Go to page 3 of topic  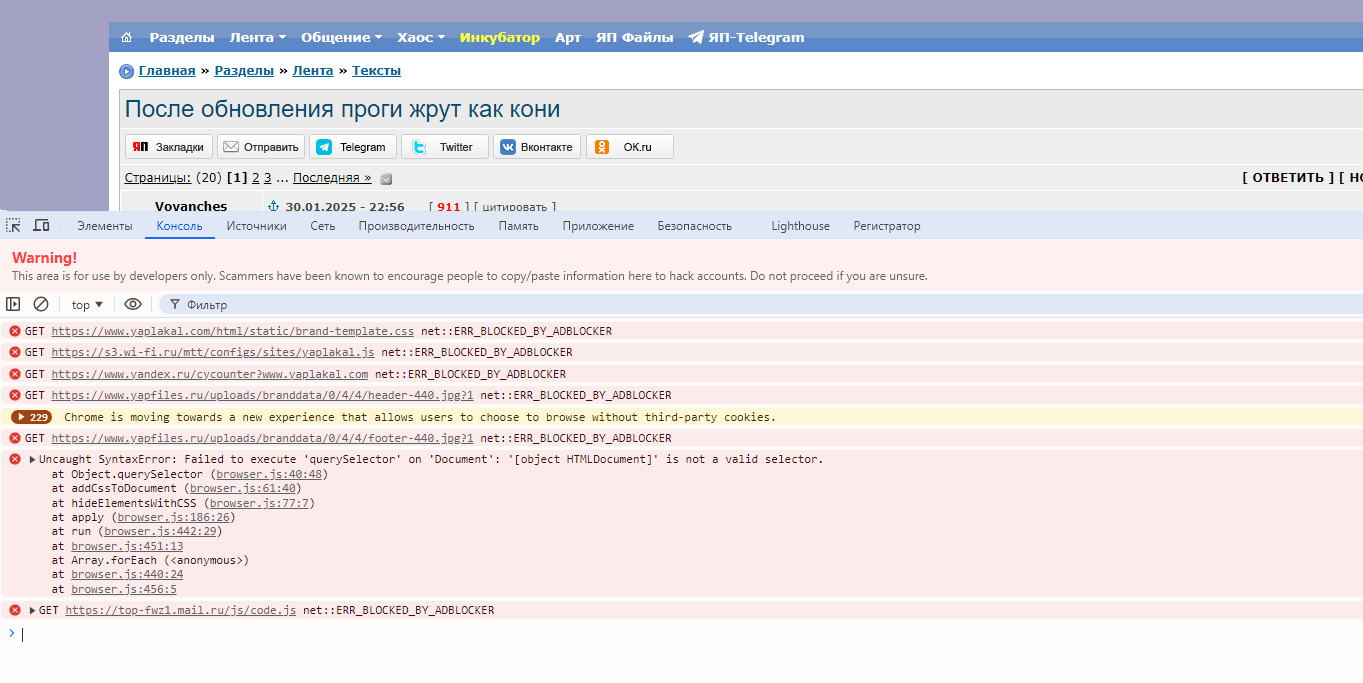(268, 178)
